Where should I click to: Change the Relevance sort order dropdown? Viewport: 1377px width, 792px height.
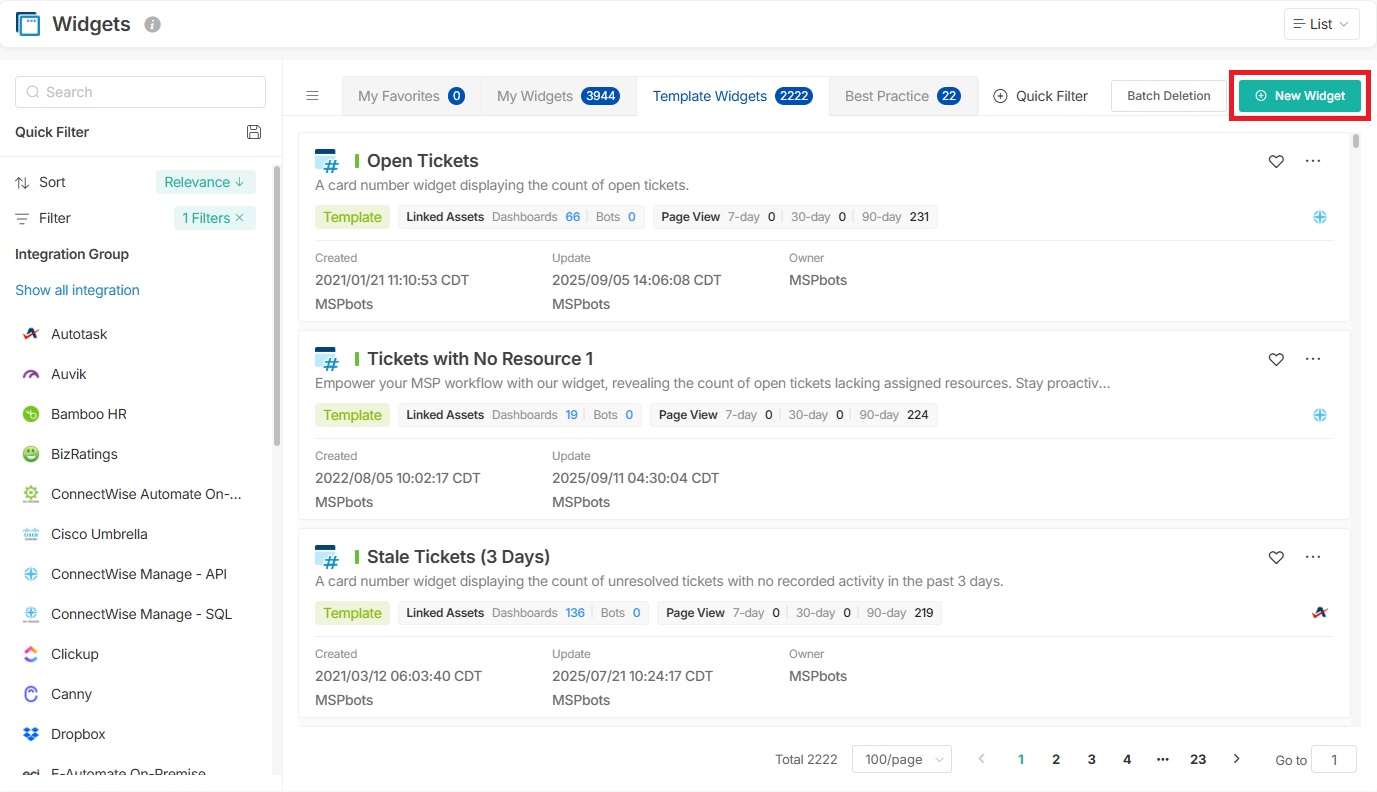205,182
